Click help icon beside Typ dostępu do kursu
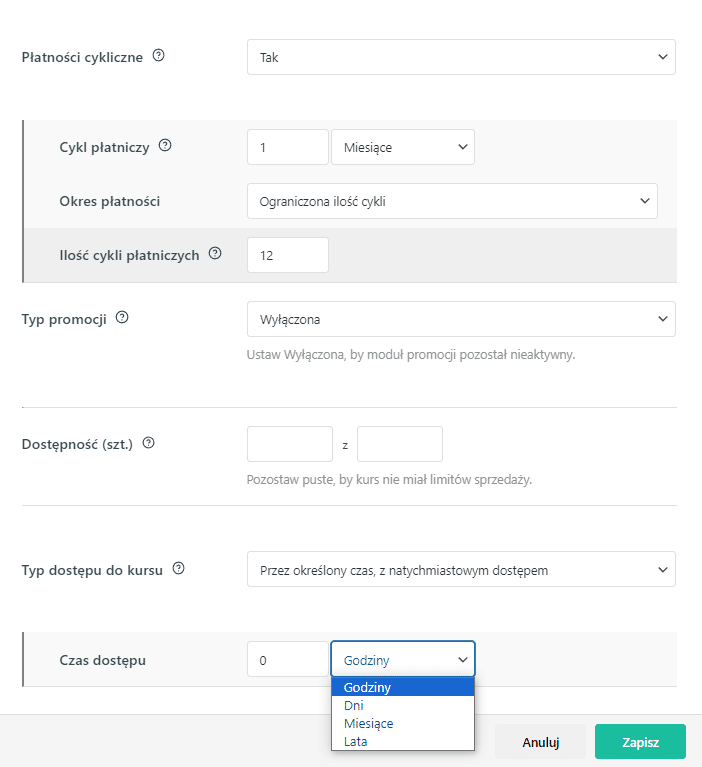The height and width of the screenshot is (767, 702). tap(179, 568)
